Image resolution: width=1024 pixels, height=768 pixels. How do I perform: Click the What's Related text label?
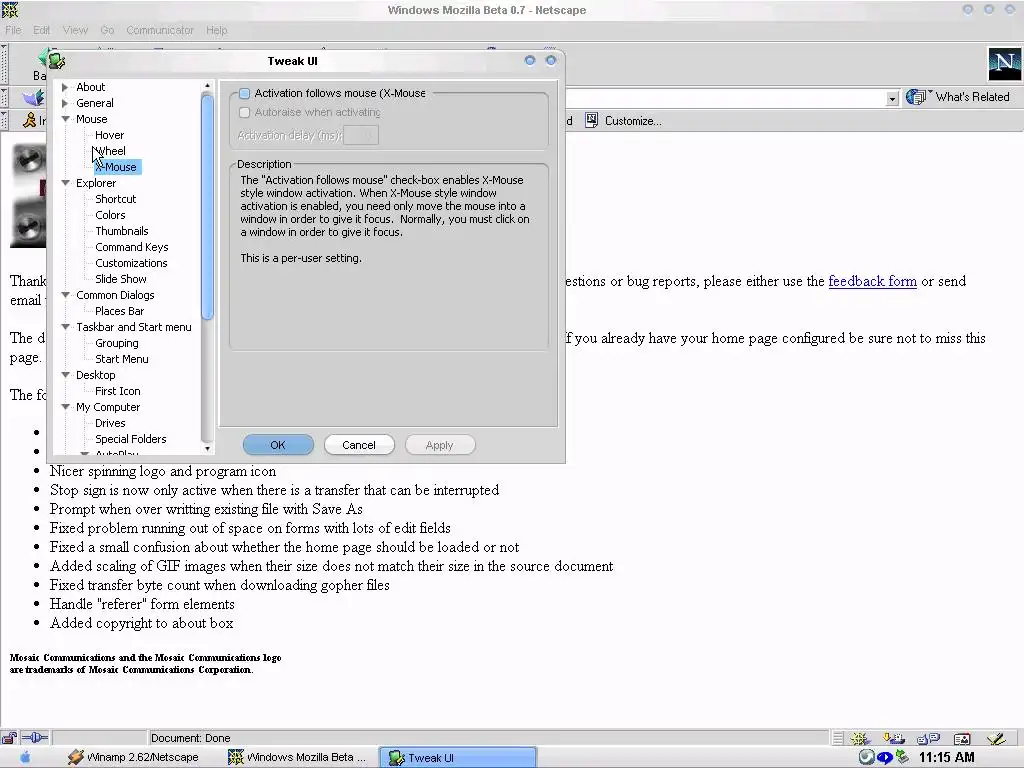click(x=972, y=97)
